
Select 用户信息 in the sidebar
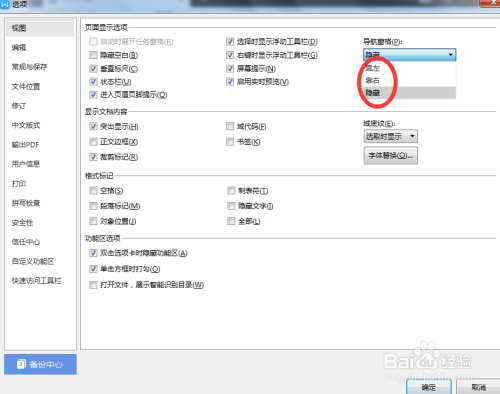(26, 164)
